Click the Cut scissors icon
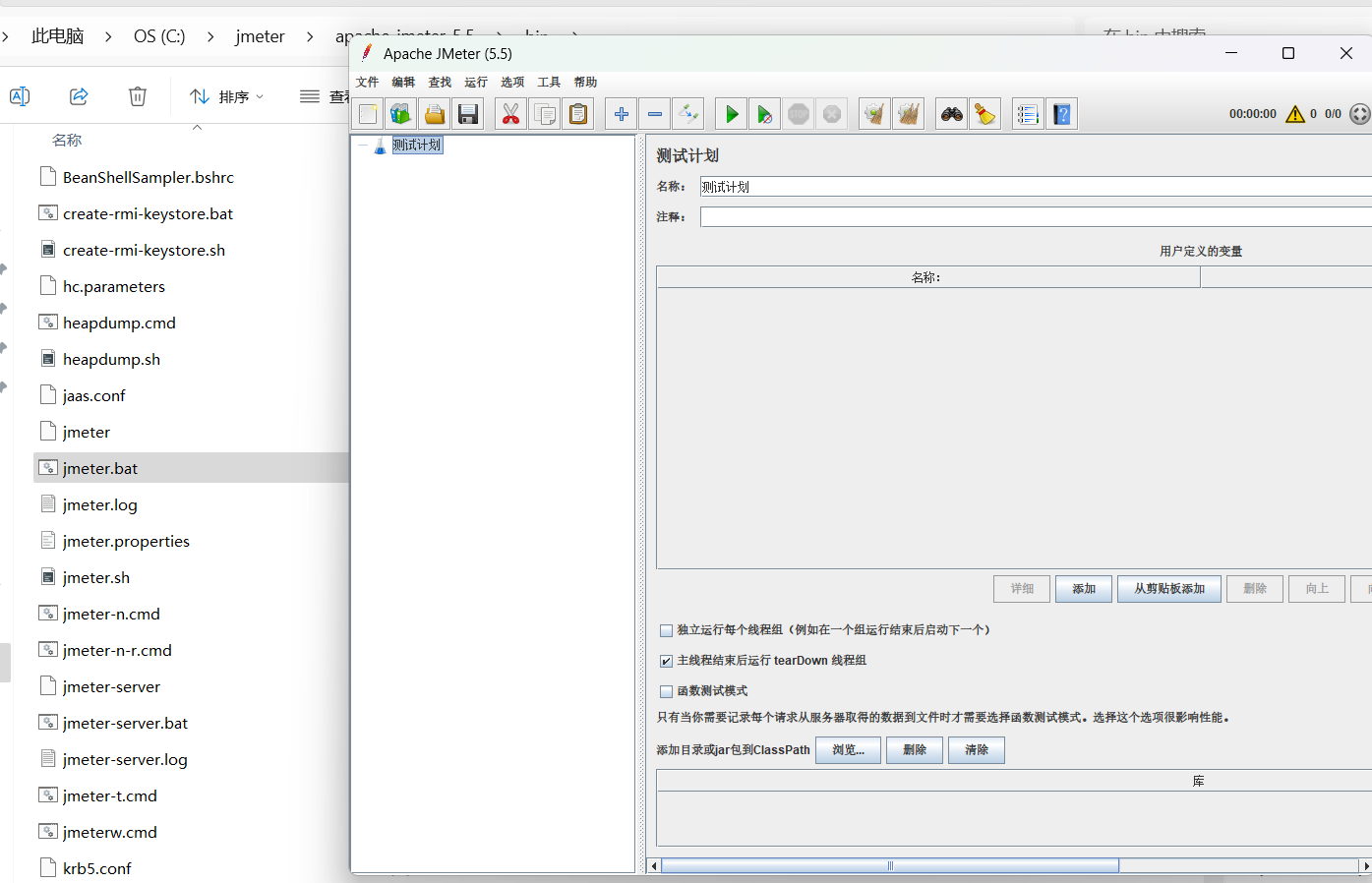The height and width of the screenshot is (883, 1372). pos(510,114)
